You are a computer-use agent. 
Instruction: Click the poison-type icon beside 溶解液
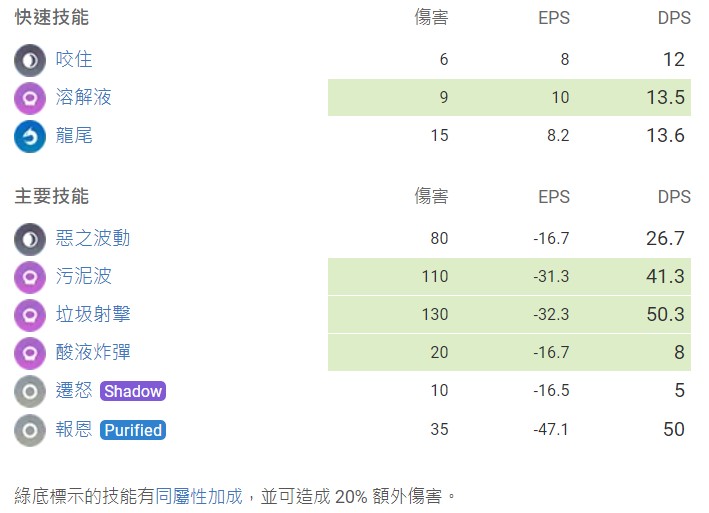coord(30,98)
